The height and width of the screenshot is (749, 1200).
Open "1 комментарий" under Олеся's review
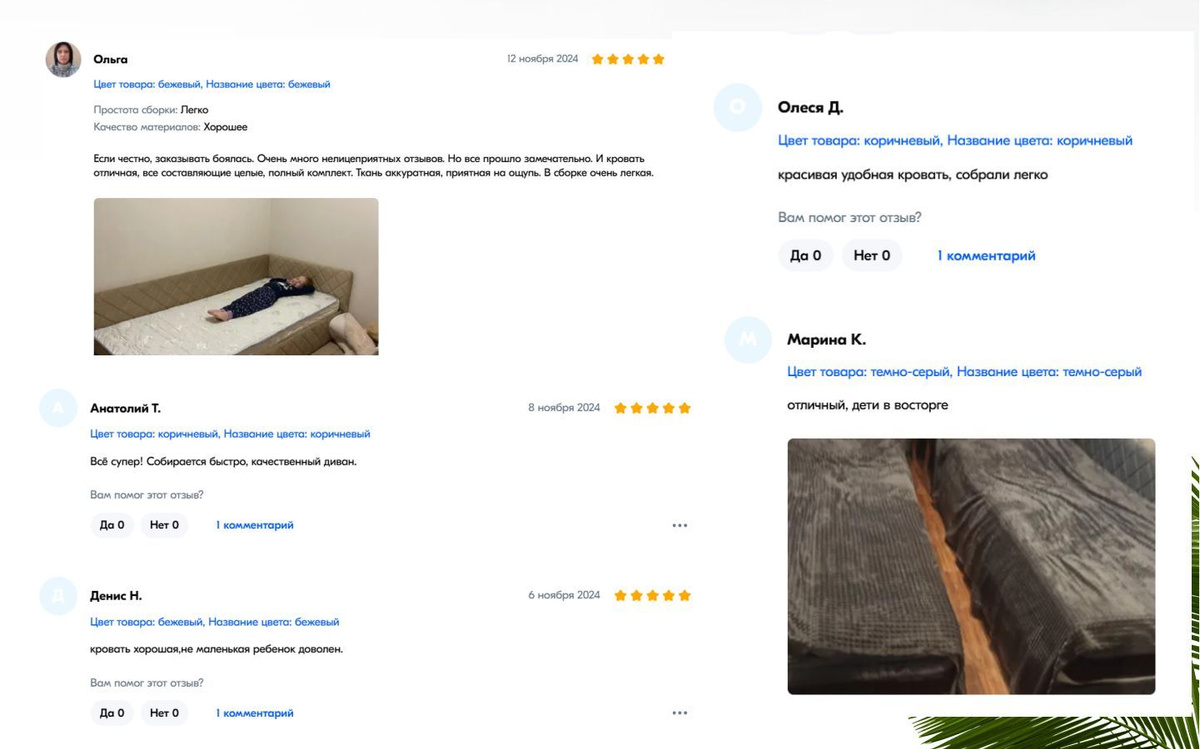pos(986,256)
